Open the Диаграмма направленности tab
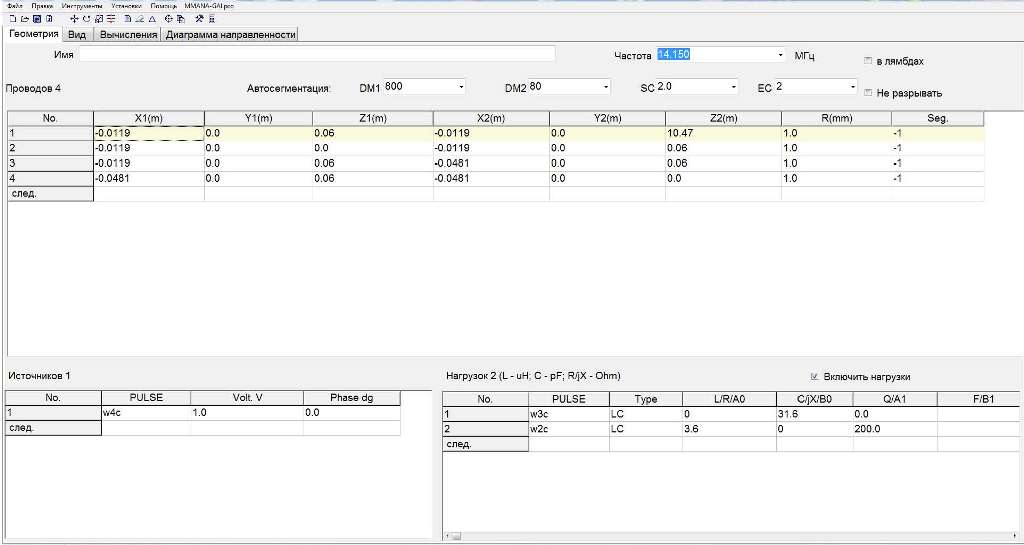1024x545 pixels. [231, 34]
